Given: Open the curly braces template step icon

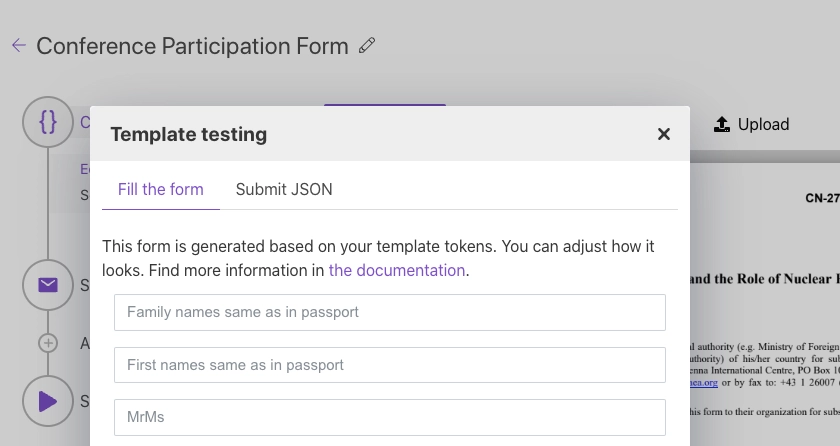Looking at the screenshot, I should (x=48, y=122).
